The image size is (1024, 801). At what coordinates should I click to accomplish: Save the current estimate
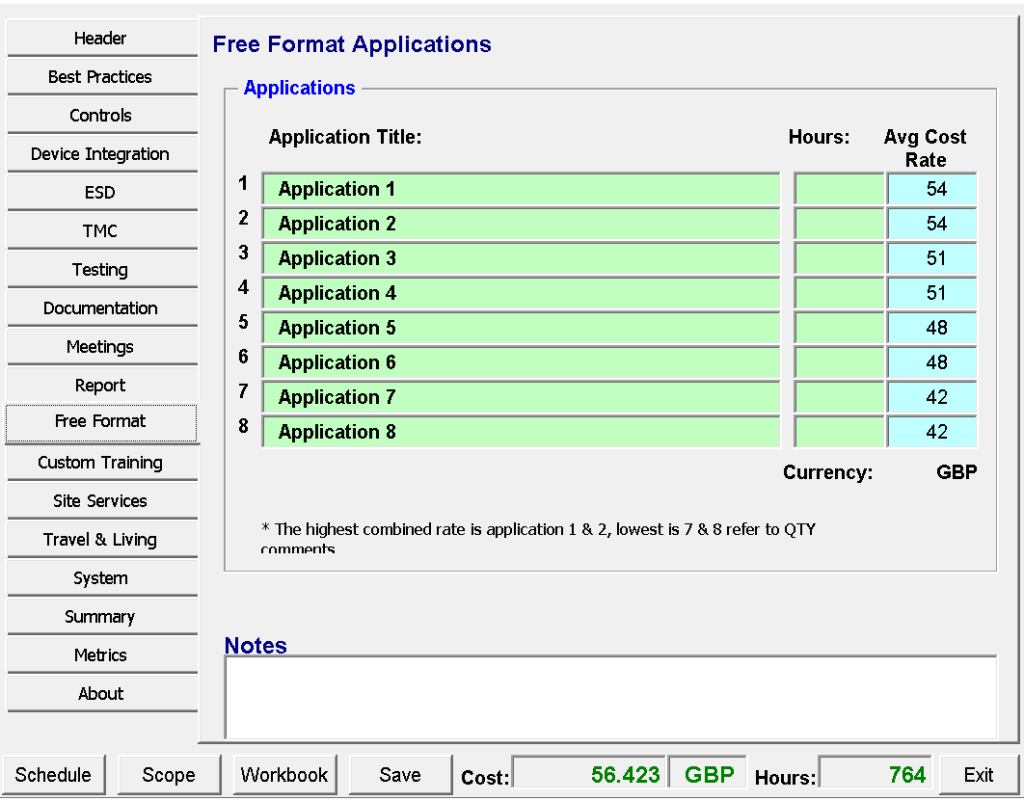pos(400,775)
